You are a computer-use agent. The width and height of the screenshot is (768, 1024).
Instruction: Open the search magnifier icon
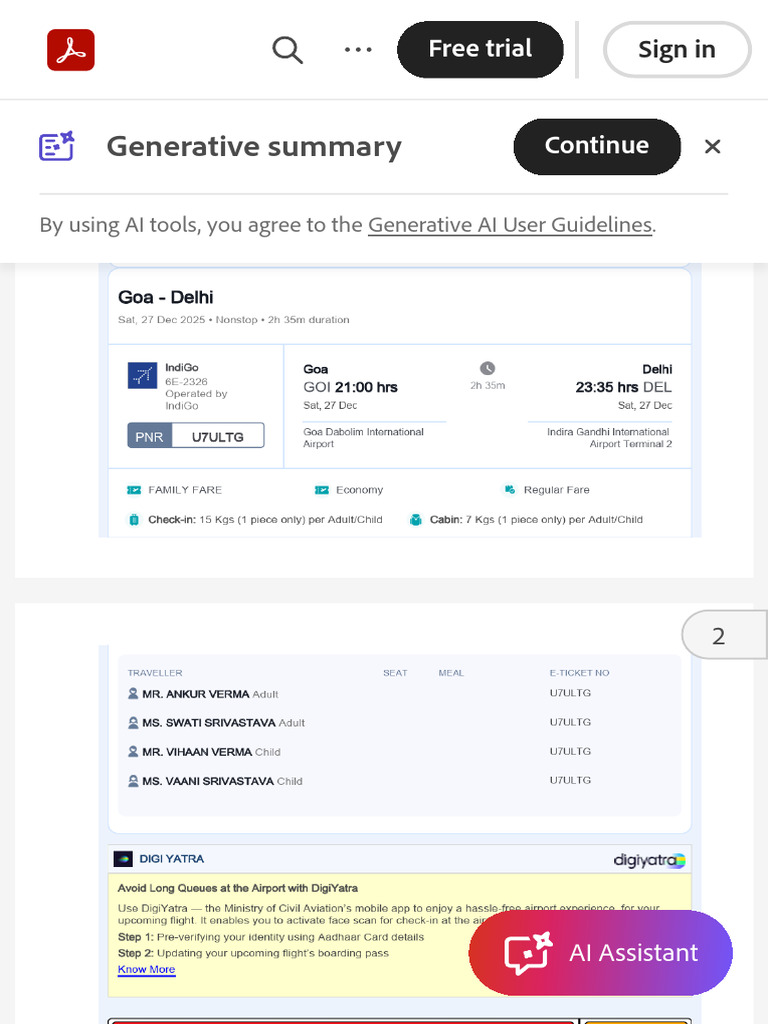click(x=287, y=50)
